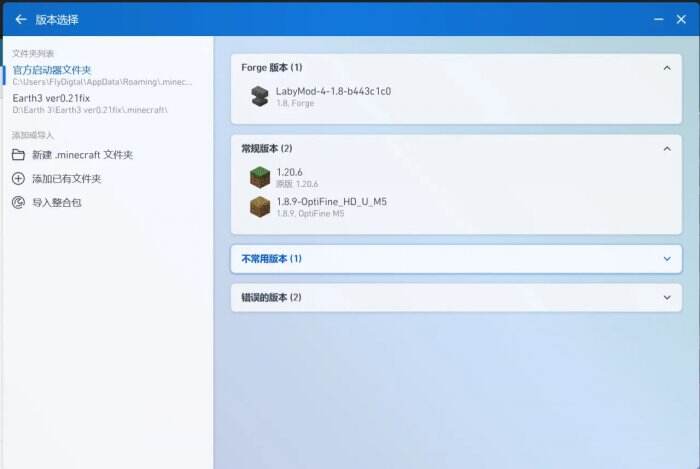Viewport: 700px width, 469px height.
Task: Minimize the 版本选择 window
Action: point(658,19)
